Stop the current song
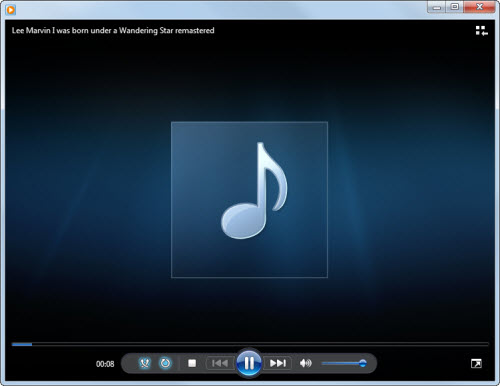This screenshot has width=500, height=386. pyautogui.click(x=192, y=363)
